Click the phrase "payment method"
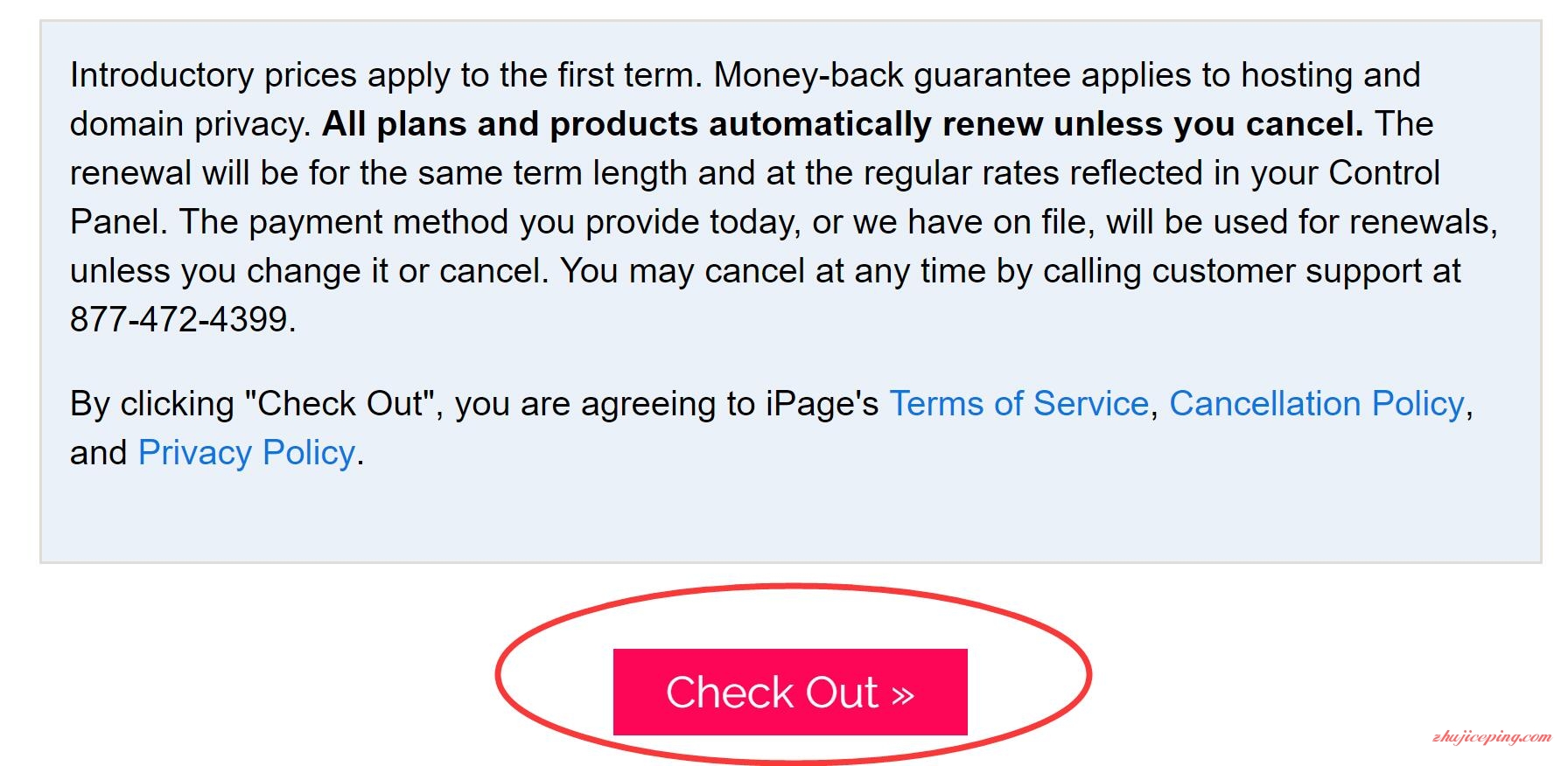The image size is (1568, 766). [378, 222]
